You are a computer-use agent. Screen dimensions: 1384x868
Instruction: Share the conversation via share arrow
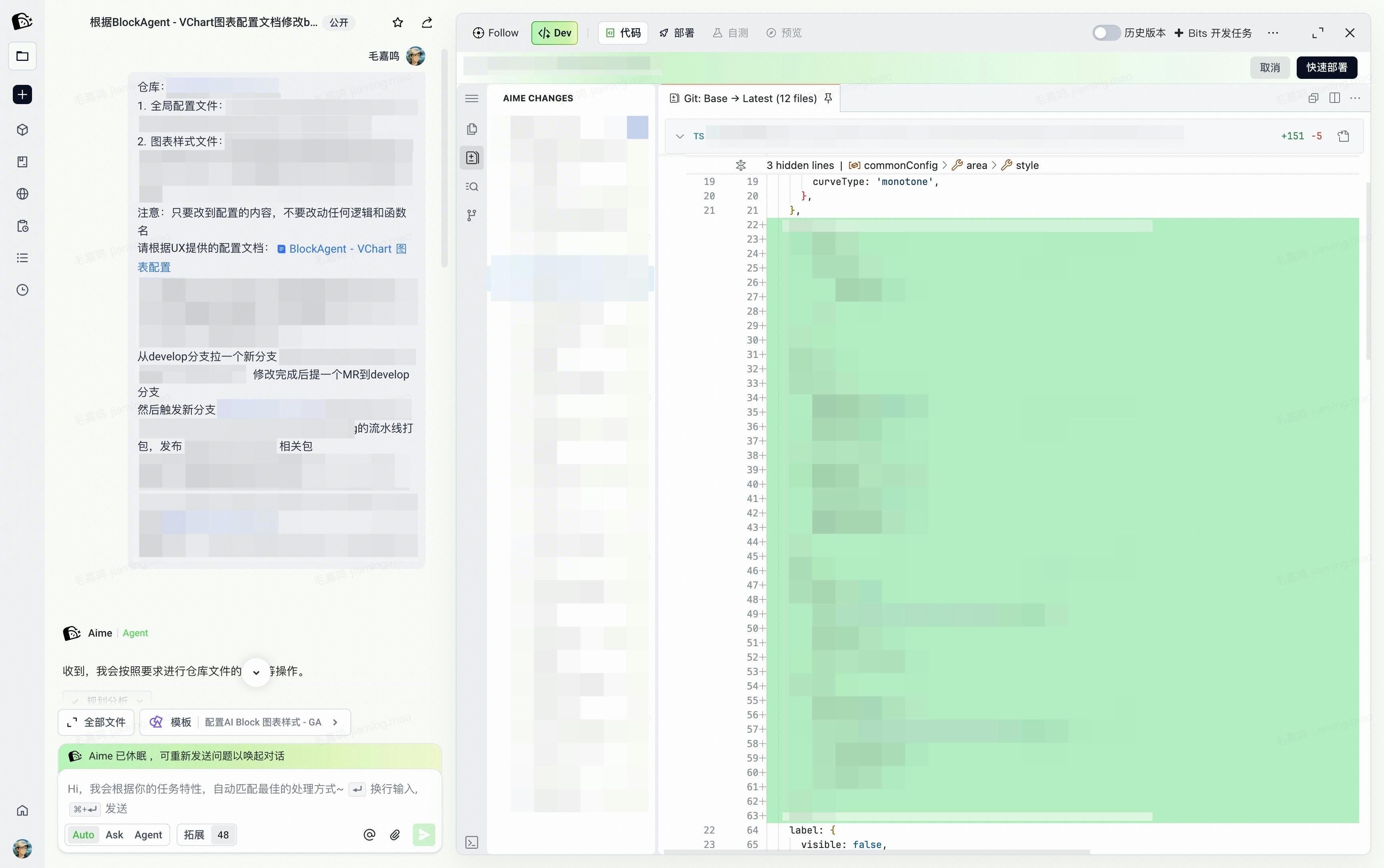point(427,22)
